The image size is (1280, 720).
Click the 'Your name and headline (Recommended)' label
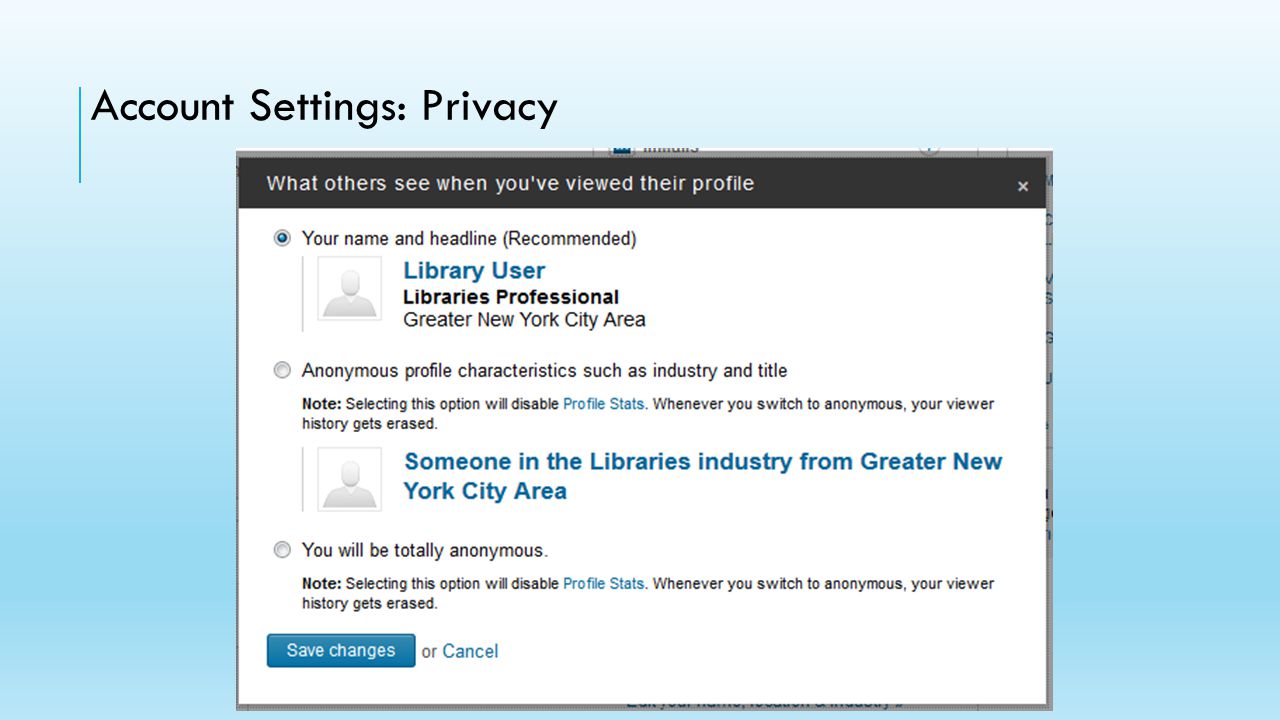pos(469,239)
